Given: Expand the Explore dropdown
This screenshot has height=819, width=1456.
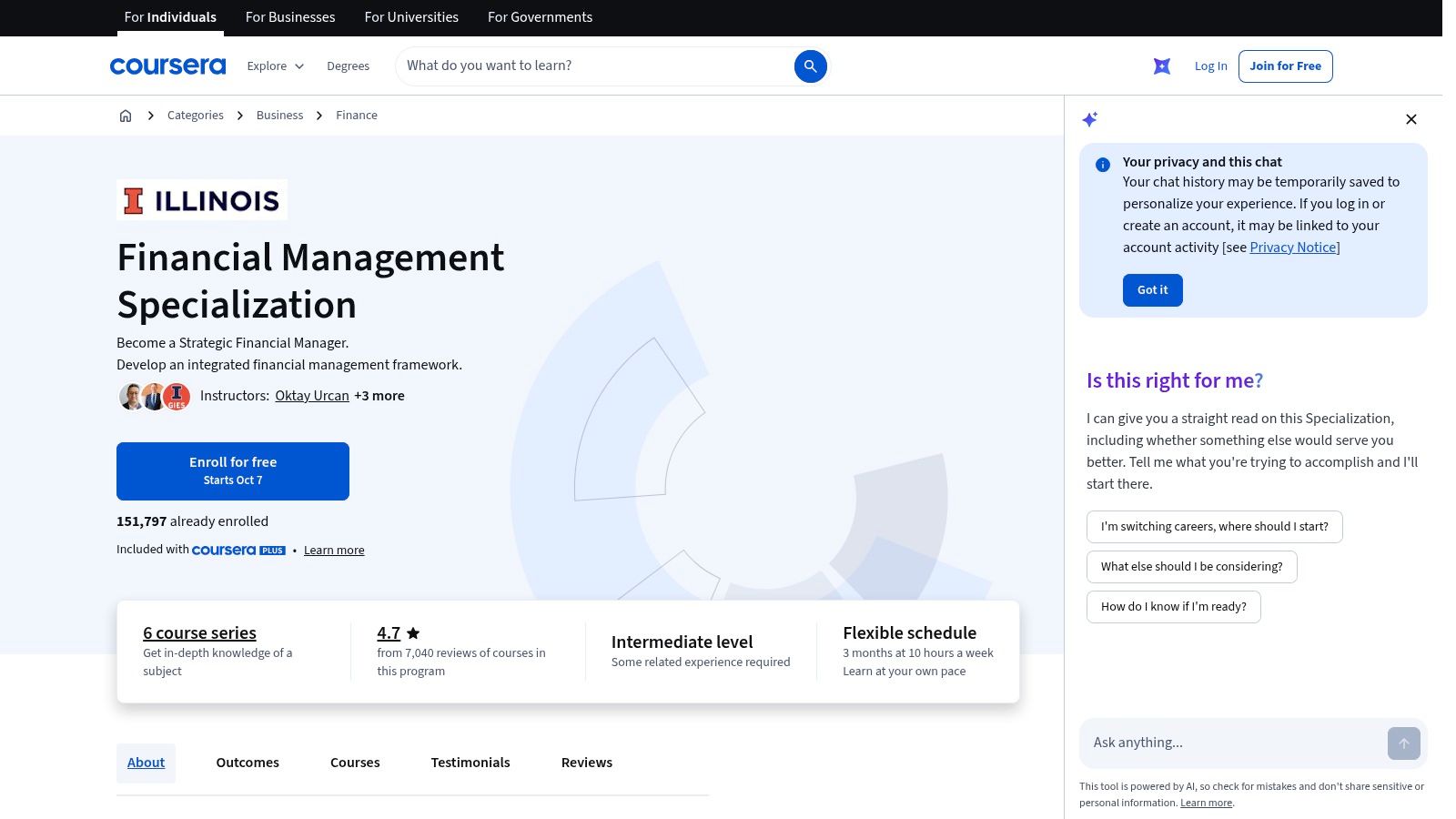Looking at the screenshot, I should [276, 66].
